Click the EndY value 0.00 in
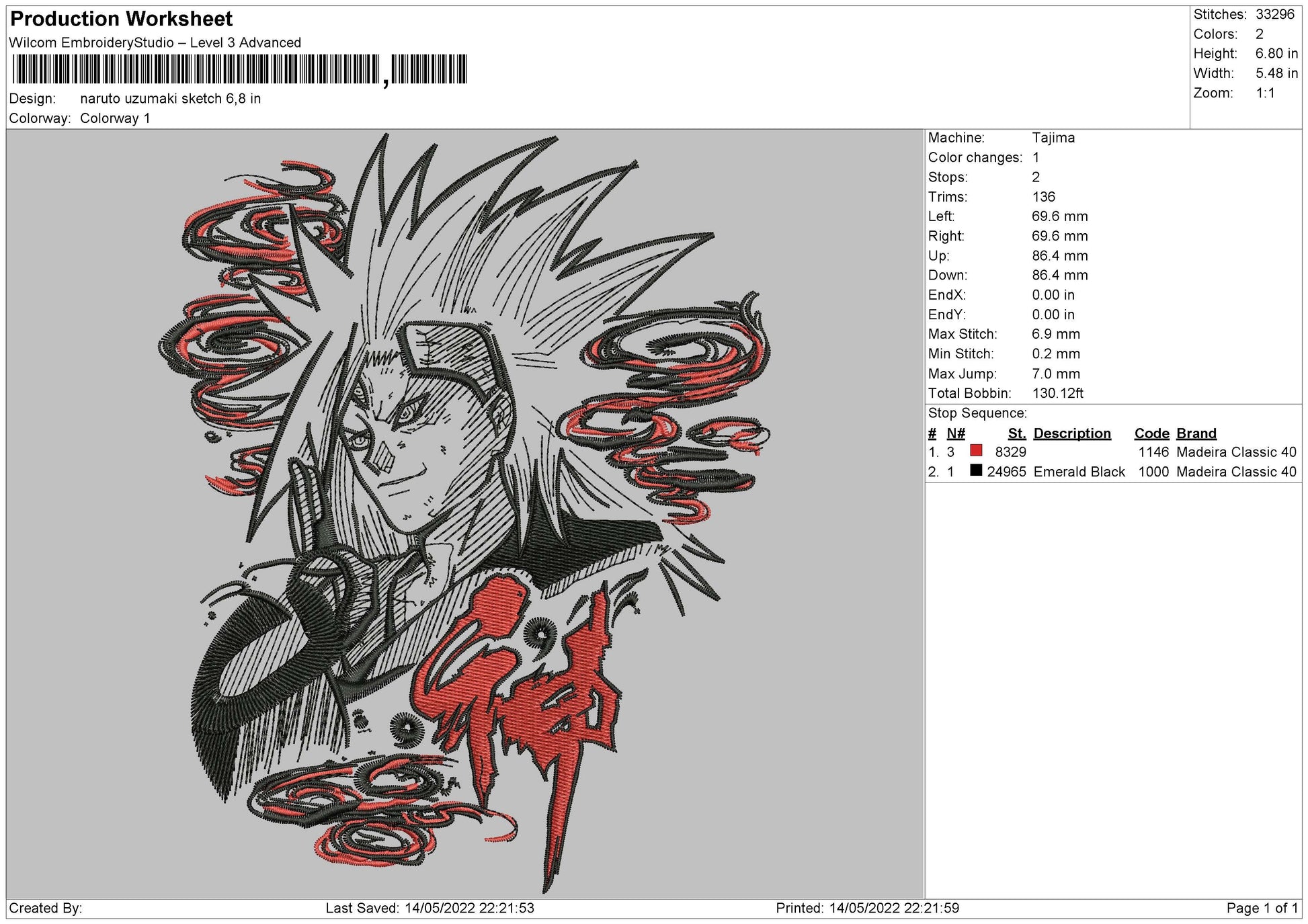 coord(1053,314)
